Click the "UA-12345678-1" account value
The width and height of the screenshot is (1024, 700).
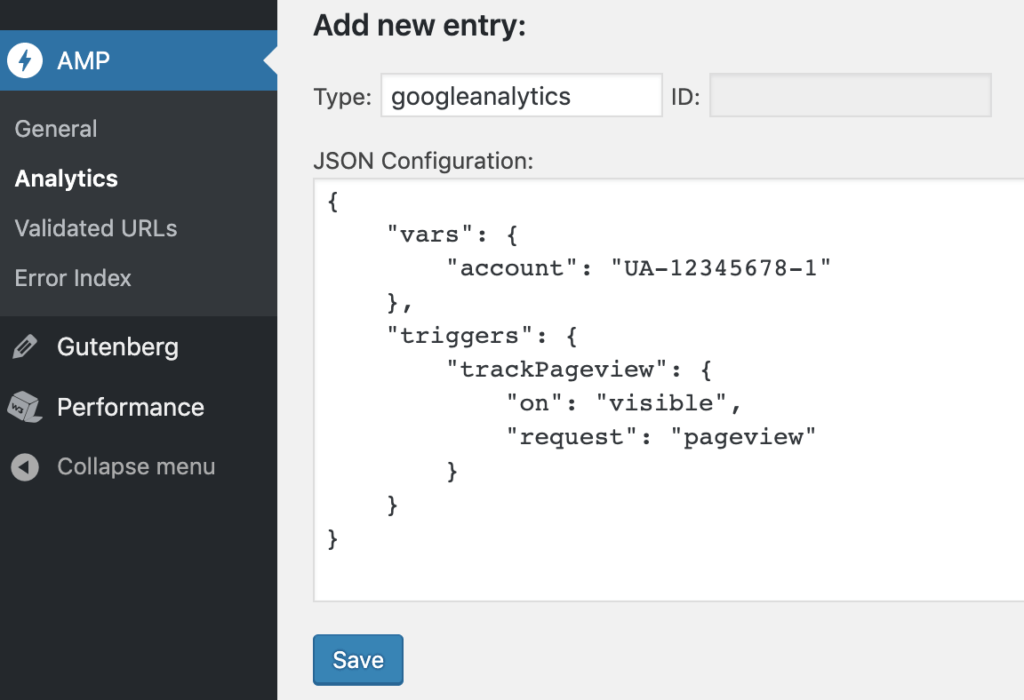coord(721,268)
